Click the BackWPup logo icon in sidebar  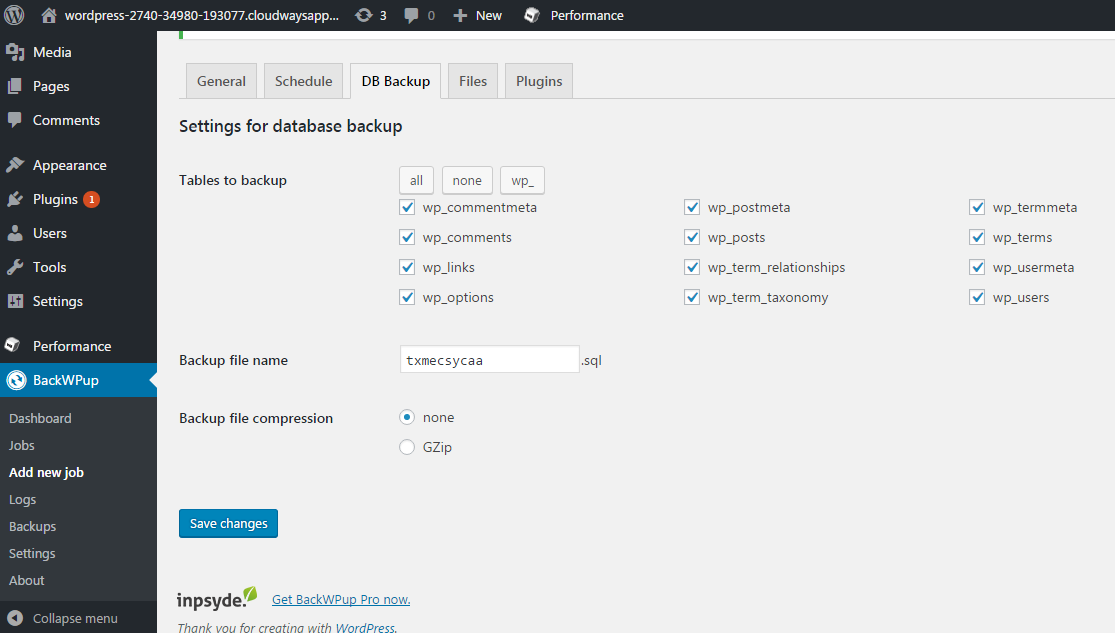[x=16, y=381]
